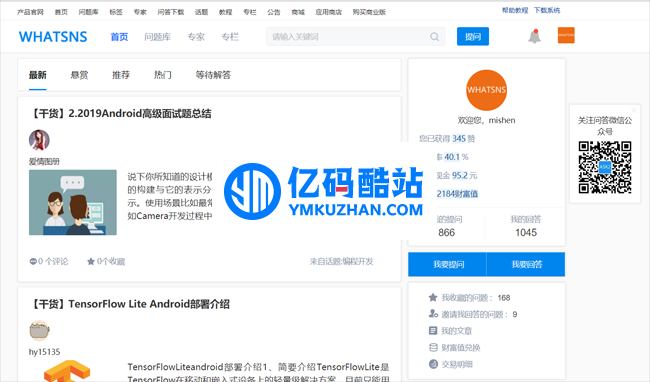The image size is (650, 382).
Task: Click the 0 个评论 text
Action: [x=53, y=261]
